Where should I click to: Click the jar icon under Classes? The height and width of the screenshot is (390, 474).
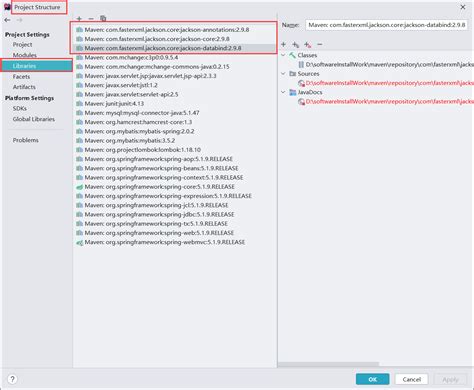pos(301,64)
